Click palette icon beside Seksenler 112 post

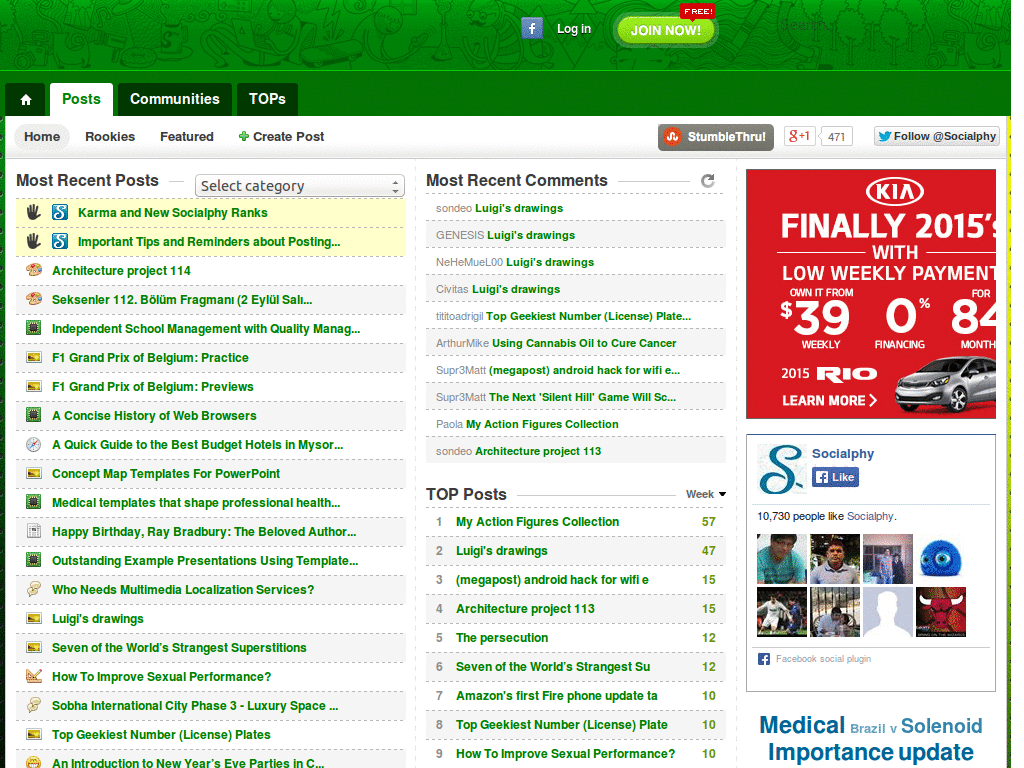tap(33, 298)
